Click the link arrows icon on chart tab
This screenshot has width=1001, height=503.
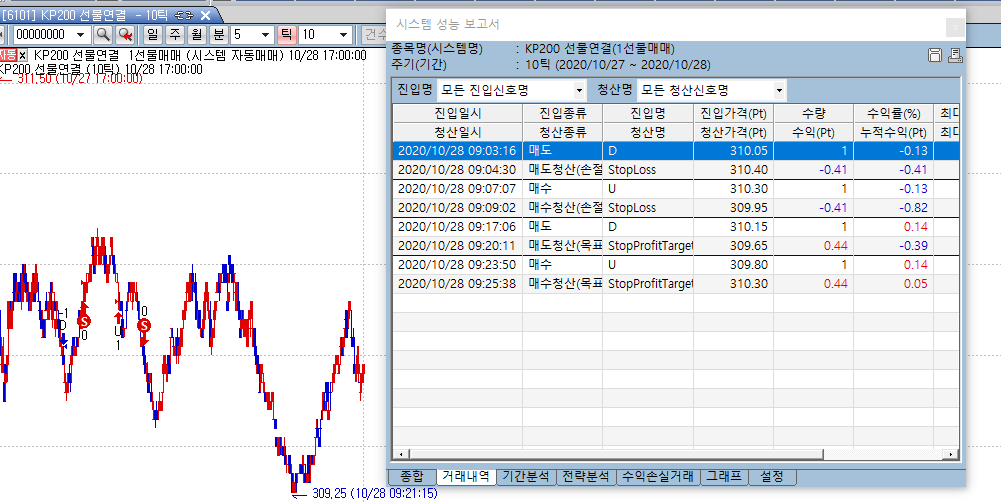click(183, 15)
